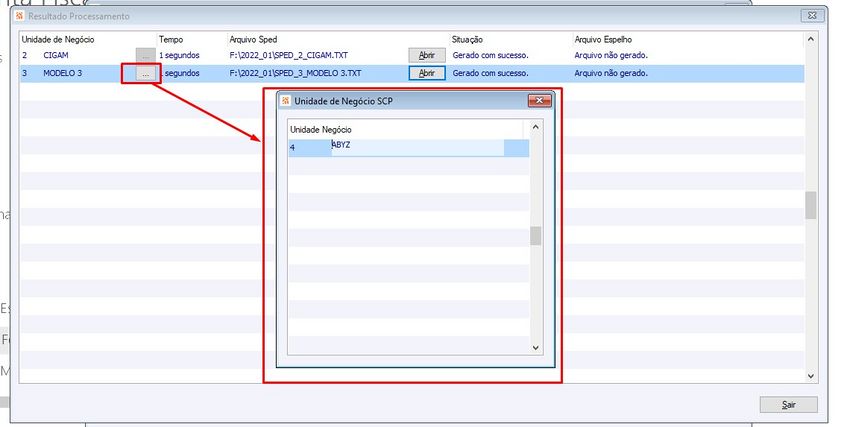Open SPED file for MODELO 3 row

click(x=427, y=73)
